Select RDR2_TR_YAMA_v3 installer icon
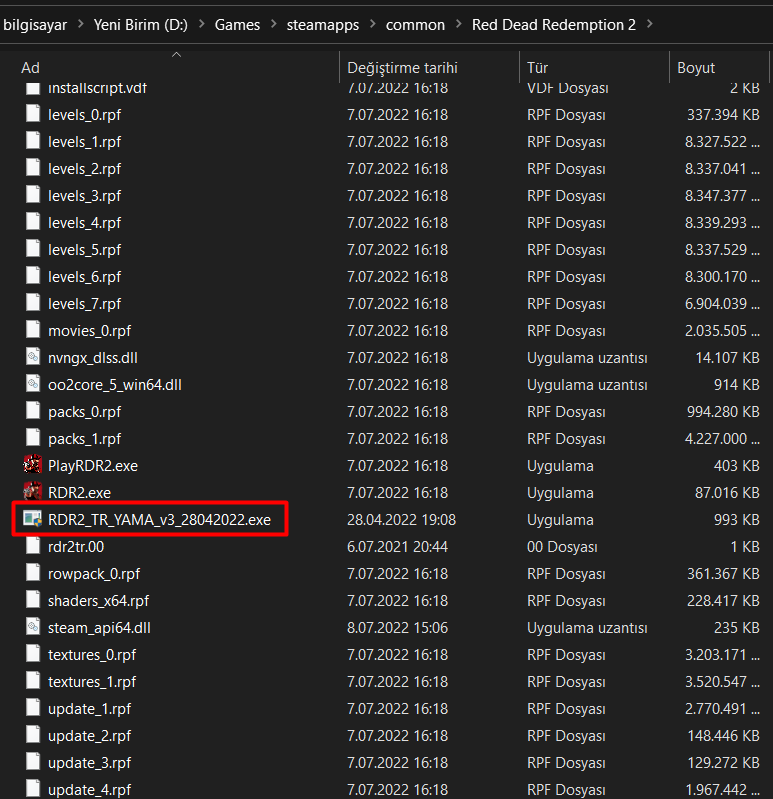Screen dimensions: 773x799 click(33, 519)
